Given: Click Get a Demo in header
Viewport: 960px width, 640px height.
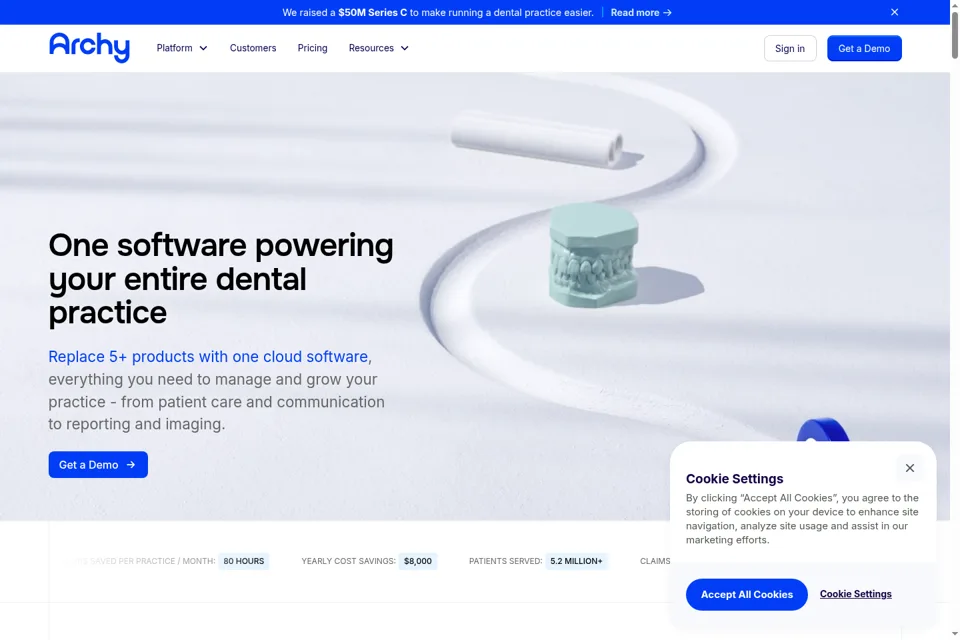Looking at the screenshot, I should point(864,48).
